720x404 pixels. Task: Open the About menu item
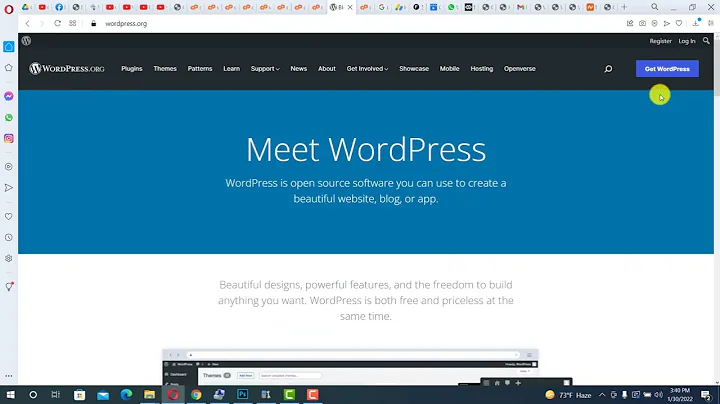pos(327,69)
